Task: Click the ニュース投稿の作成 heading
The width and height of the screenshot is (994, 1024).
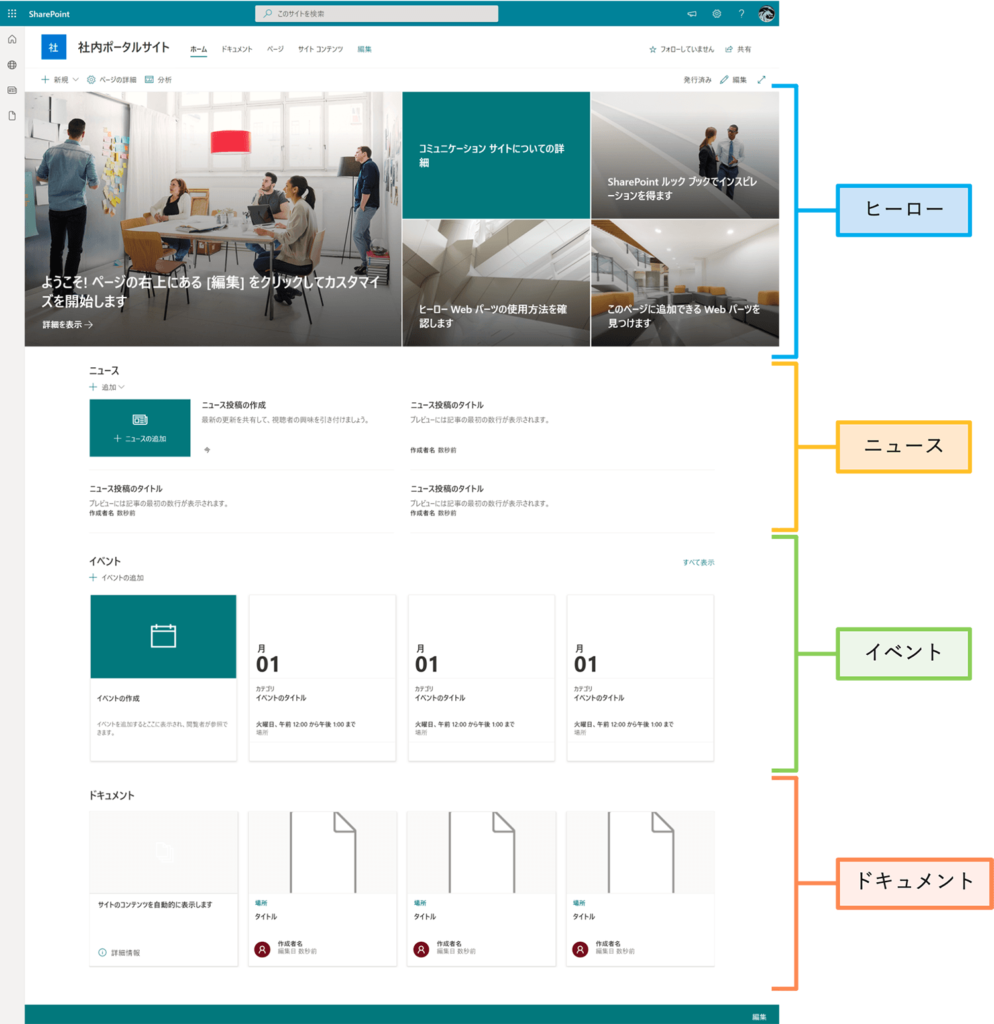Action: coord(234,405)
